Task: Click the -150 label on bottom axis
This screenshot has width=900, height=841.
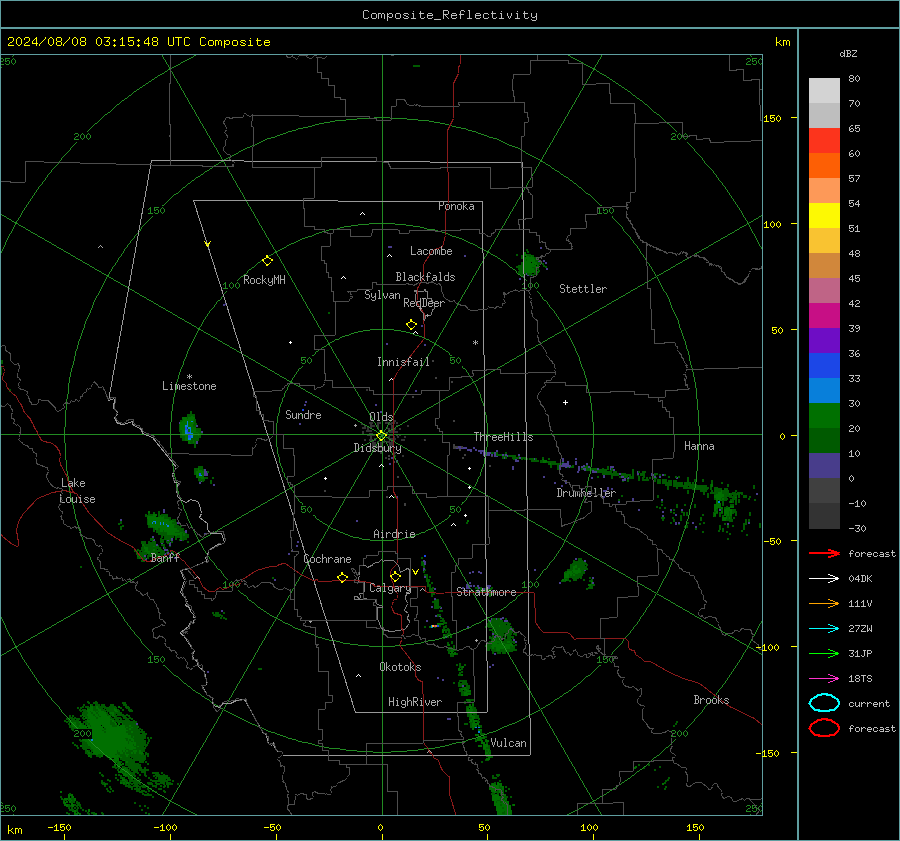Action: (x=60, y=827)
